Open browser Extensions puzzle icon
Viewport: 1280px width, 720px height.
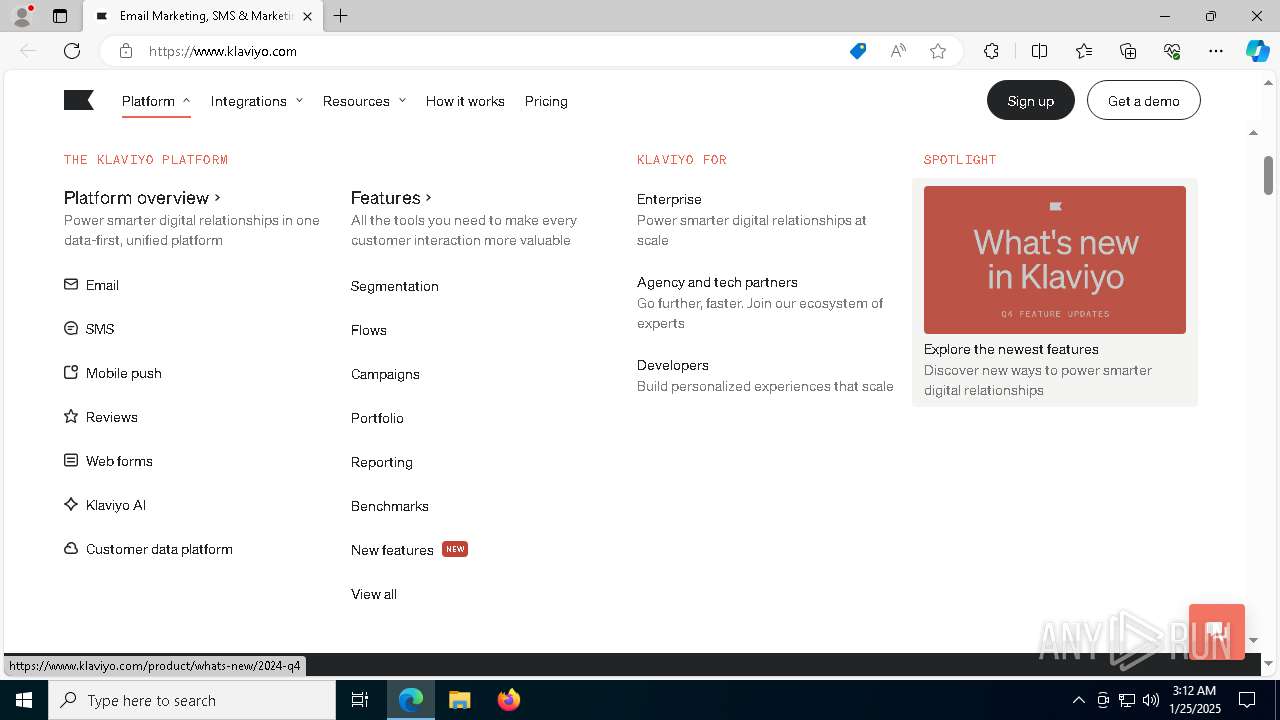(991, 51)
